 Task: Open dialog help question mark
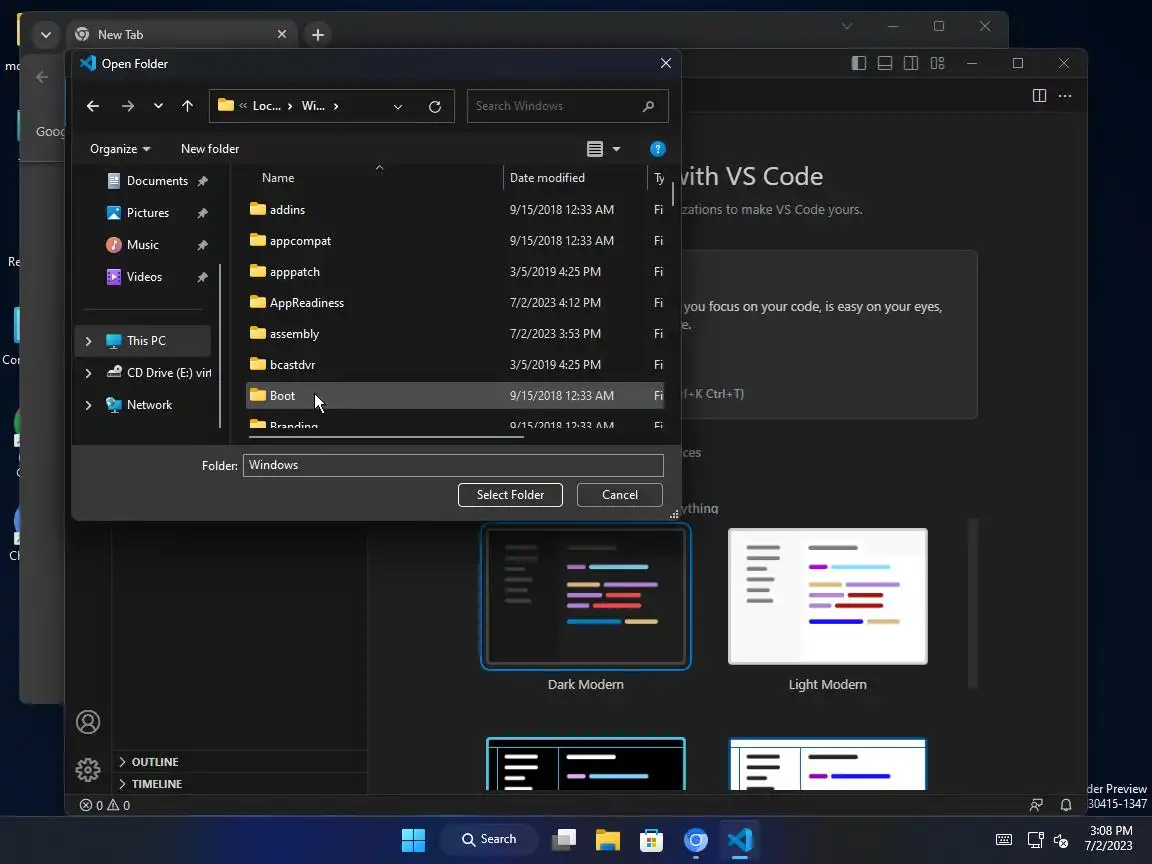658,149
